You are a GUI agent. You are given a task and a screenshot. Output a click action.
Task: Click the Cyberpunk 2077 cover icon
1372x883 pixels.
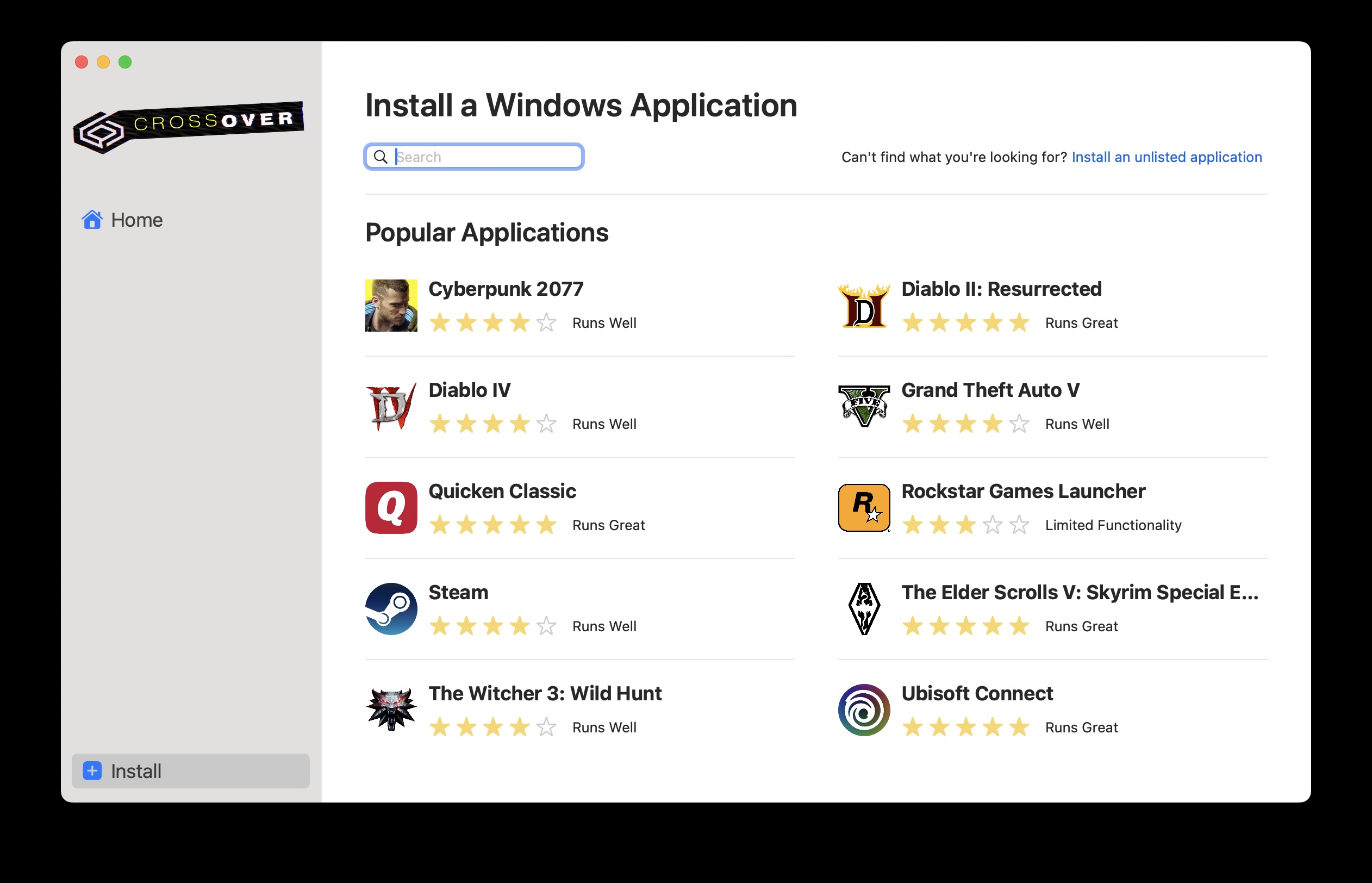391,306
